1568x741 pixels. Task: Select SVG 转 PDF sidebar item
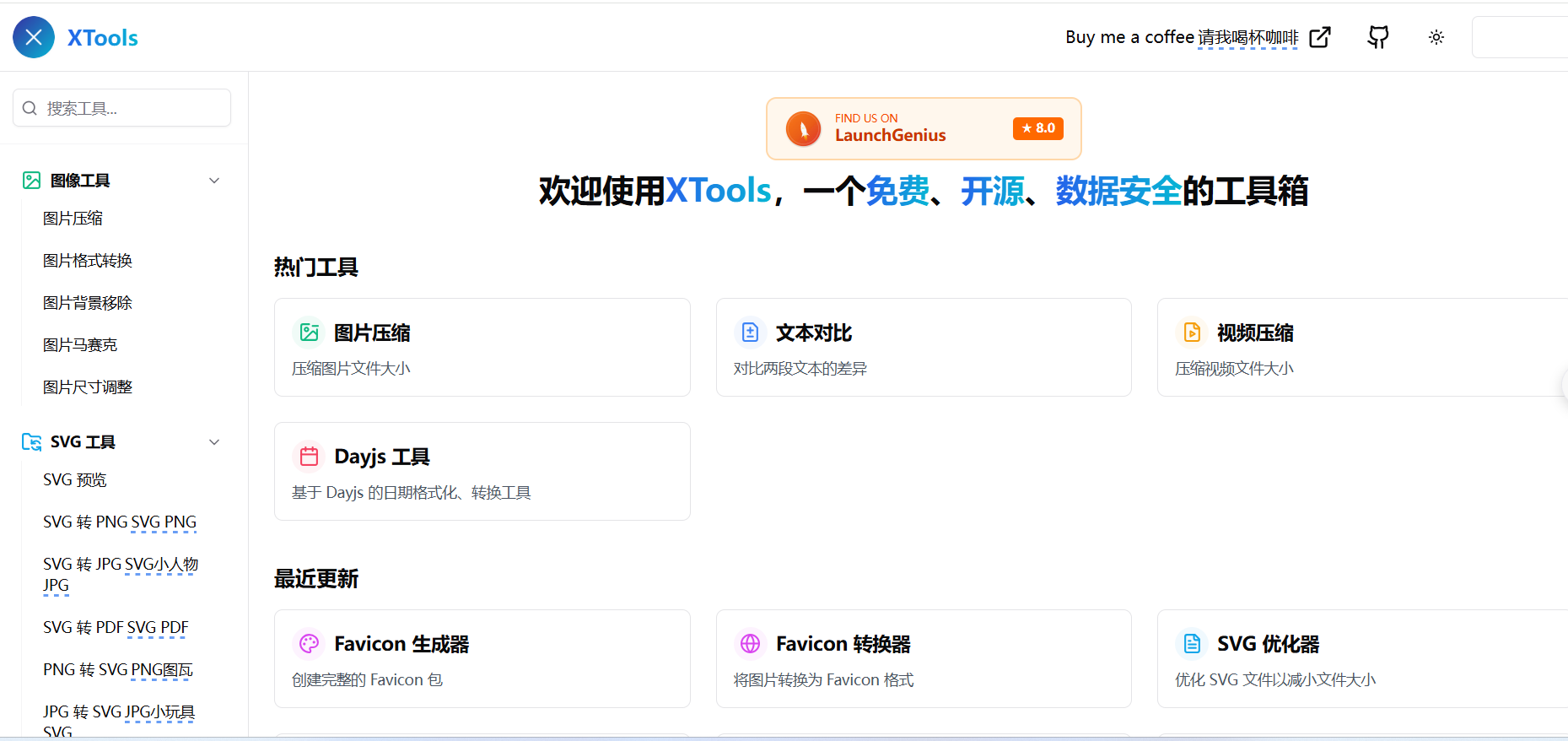(x=116, y=628)
